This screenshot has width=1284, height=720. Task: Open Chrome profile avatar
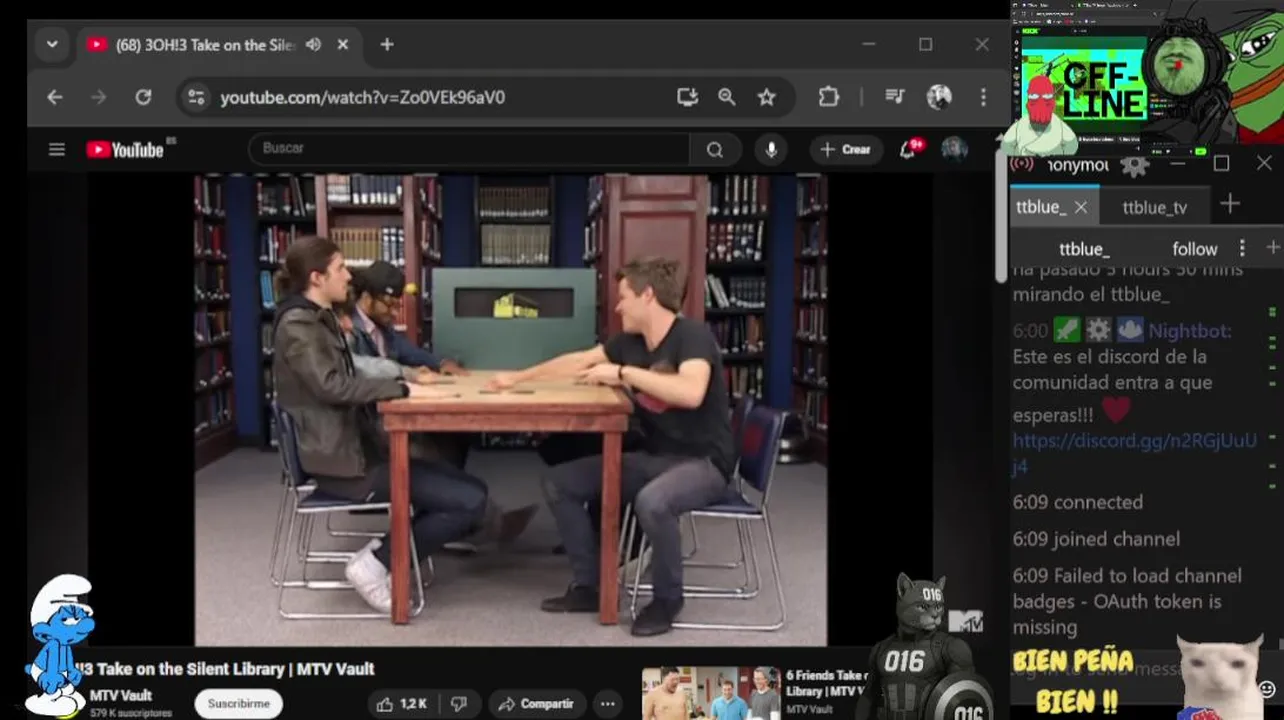(x=939, y=97)
